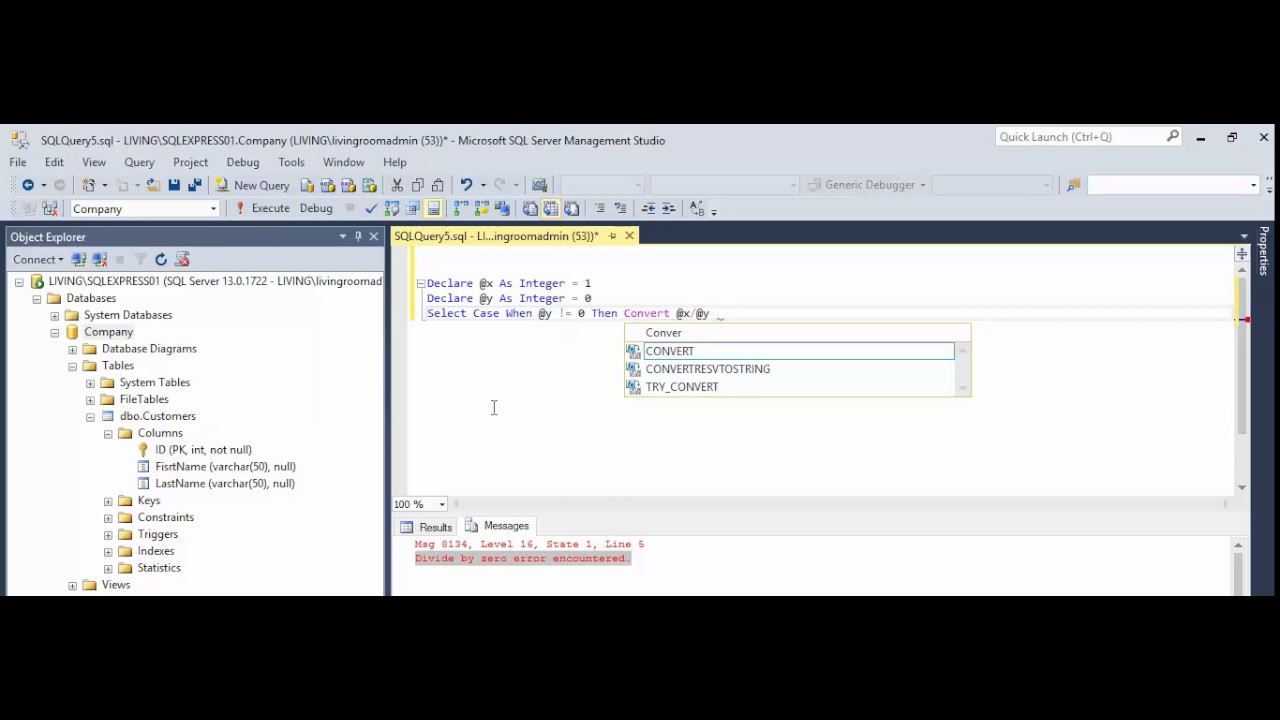Select the Results to File icon

pyautogui.click(x=571, y=208)
